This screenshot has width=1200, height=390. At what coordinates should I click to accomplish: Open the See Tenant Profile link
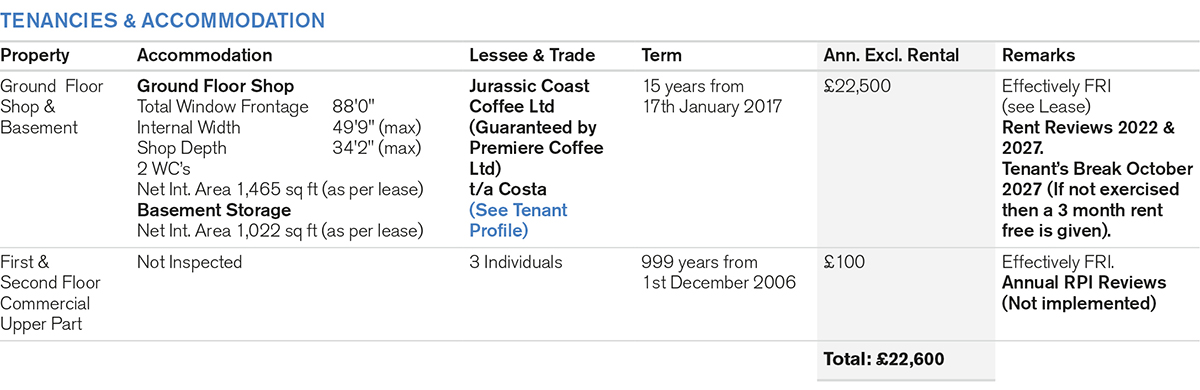coord(518,220)
